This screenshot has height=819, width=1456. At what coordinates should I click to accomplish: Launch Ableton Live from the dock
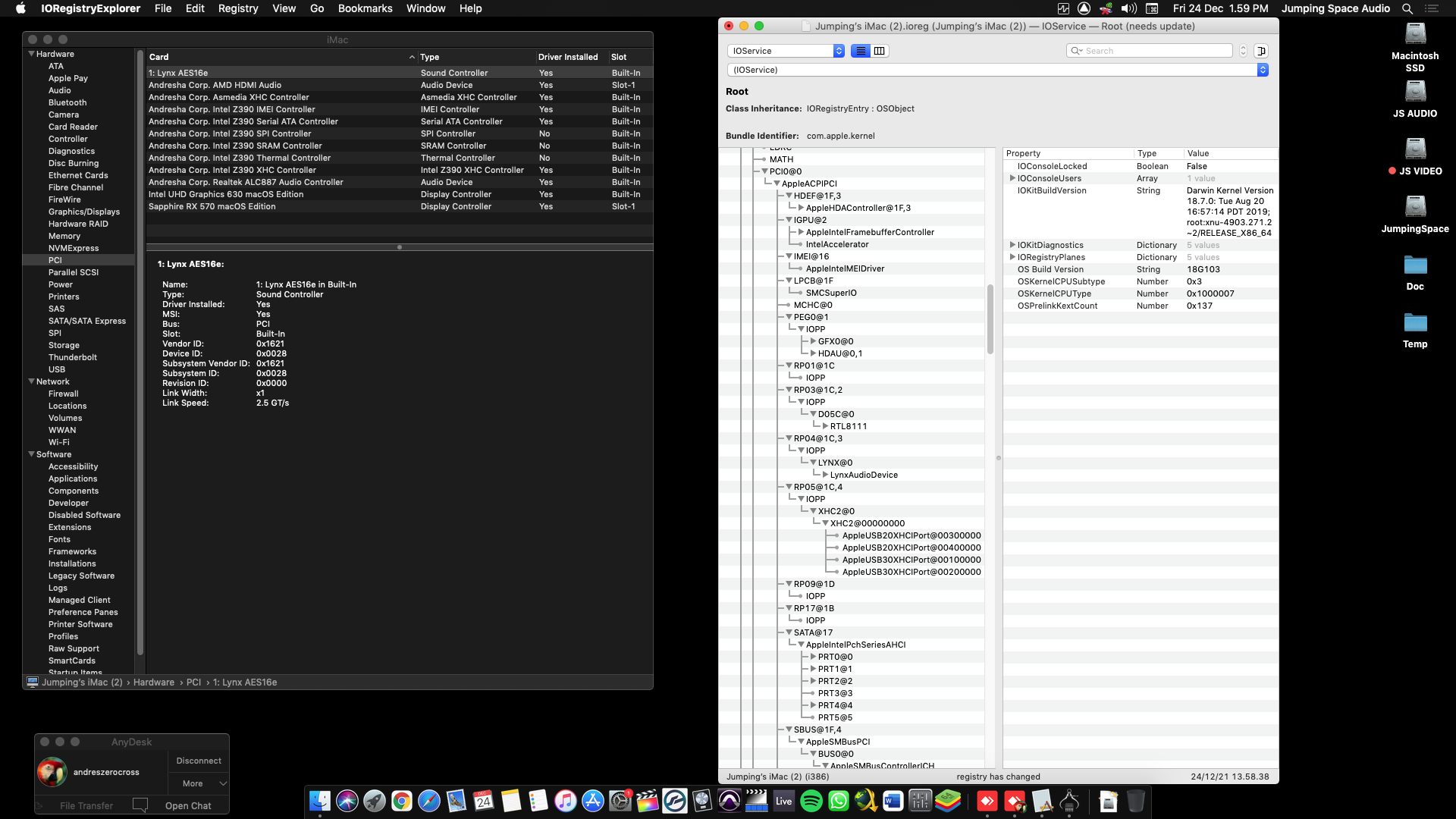[x=784, y=801]
